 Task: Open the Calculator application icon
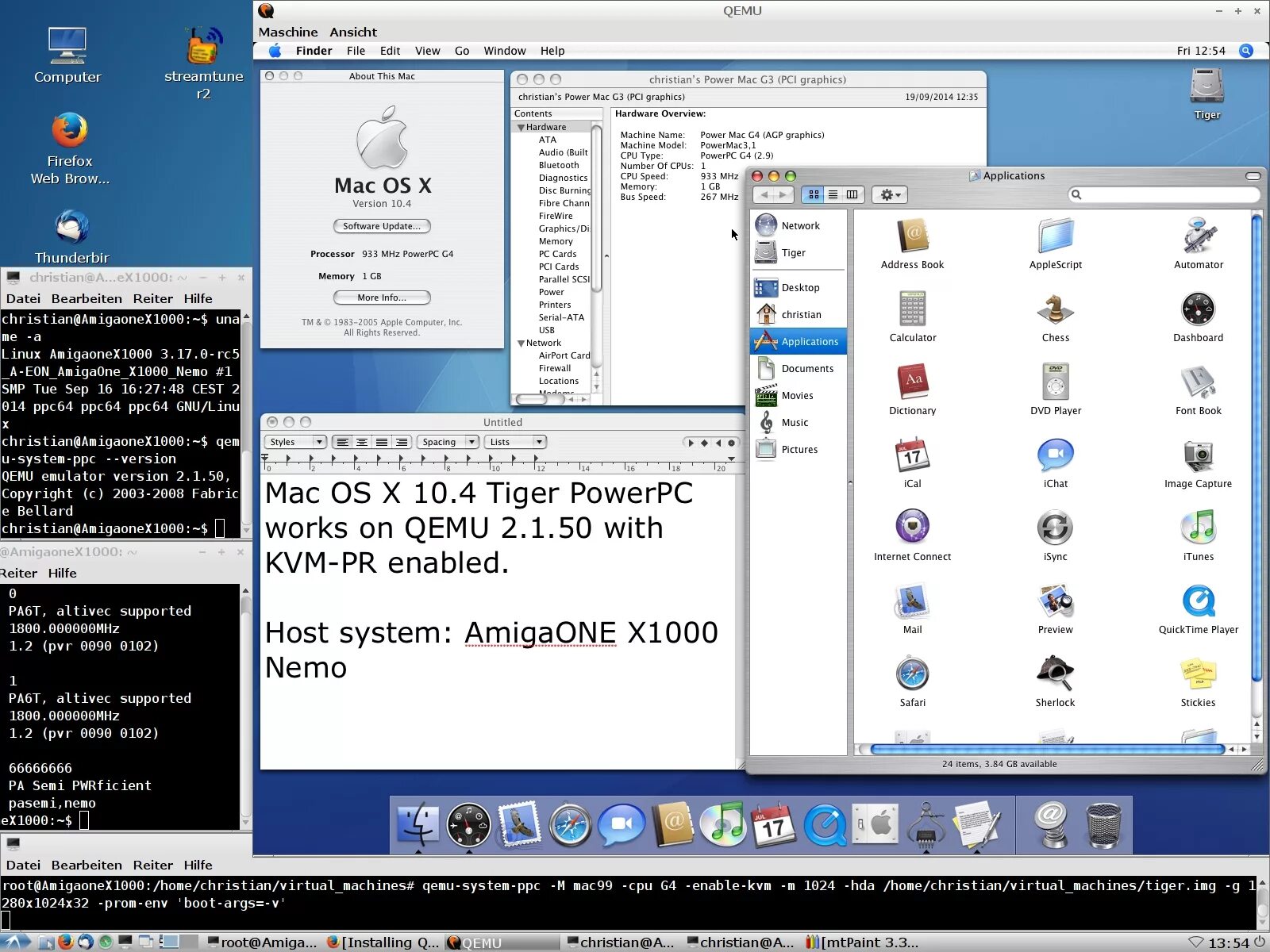(x=913, y=309)
